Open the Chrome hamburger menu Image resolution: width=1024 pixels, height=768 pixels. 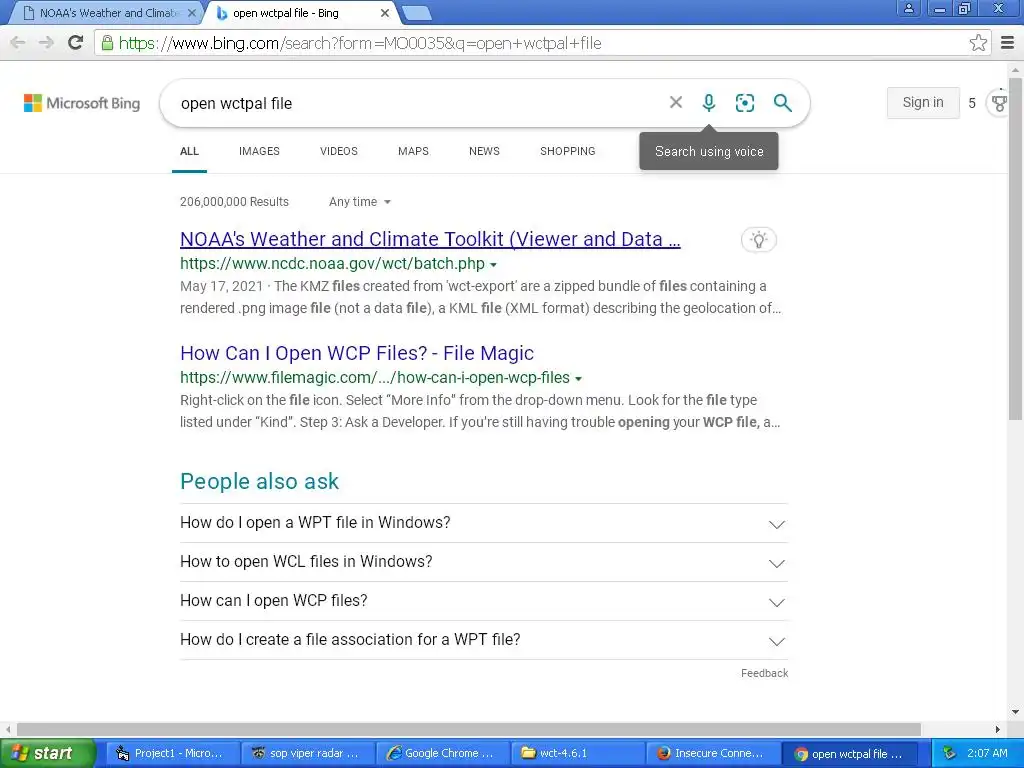[x=1007, y=43]
